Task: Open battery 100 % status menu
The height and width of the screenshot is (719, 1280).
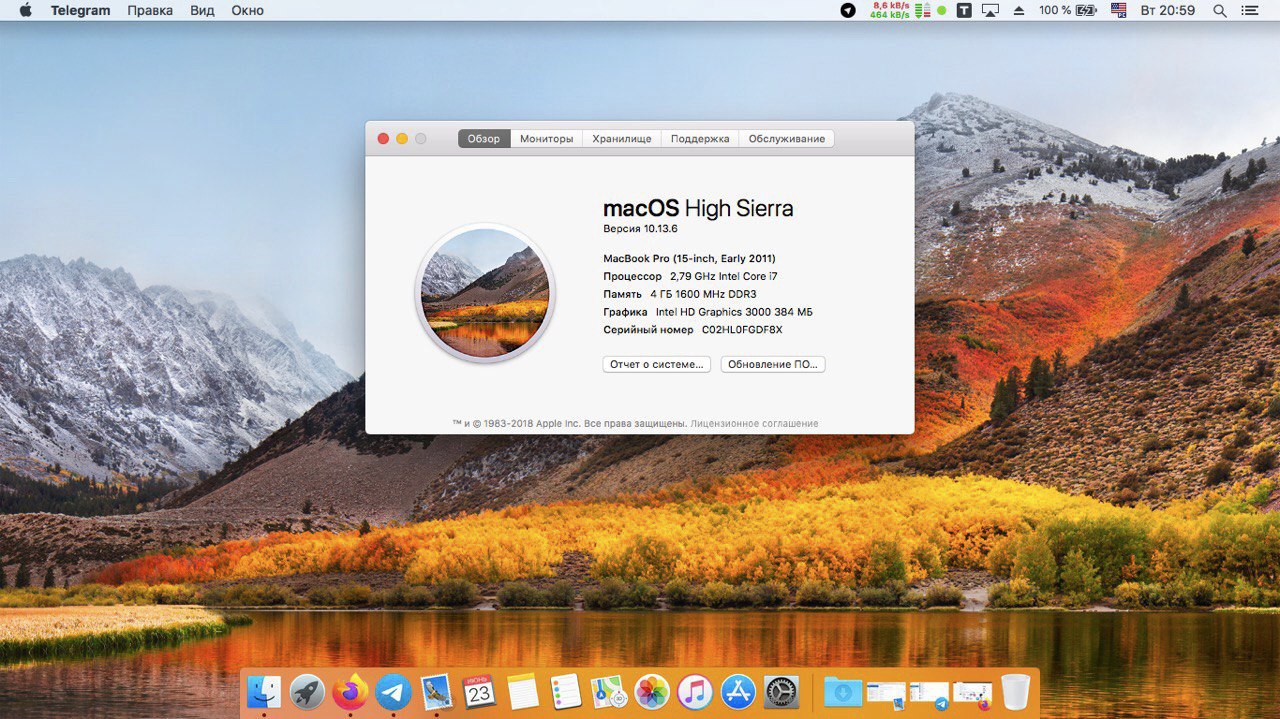Action: point(1067,10)
